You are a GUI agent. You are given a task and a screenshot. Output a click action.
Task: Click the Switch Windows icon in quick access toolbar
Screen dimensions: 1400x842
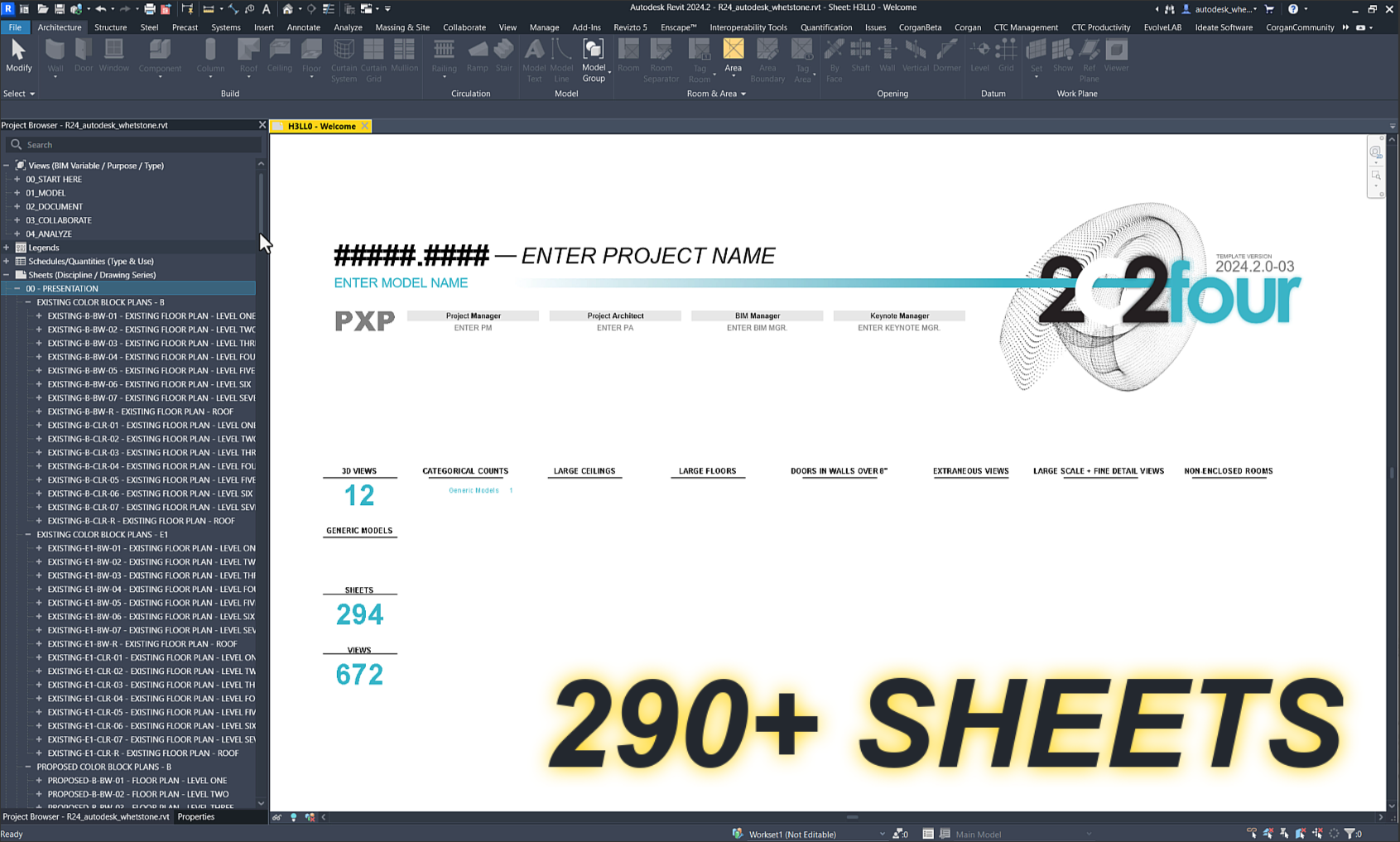coord(366,9)
